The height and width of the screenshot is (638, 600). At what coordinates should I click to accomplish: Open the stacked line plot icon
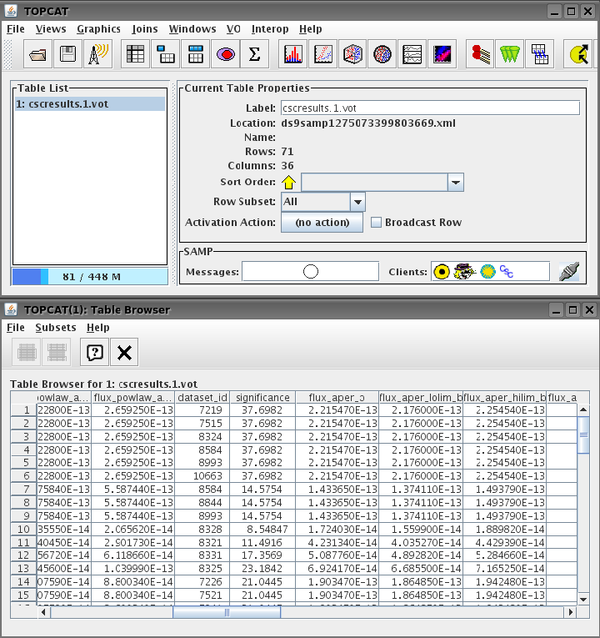[x=412, y=54]
